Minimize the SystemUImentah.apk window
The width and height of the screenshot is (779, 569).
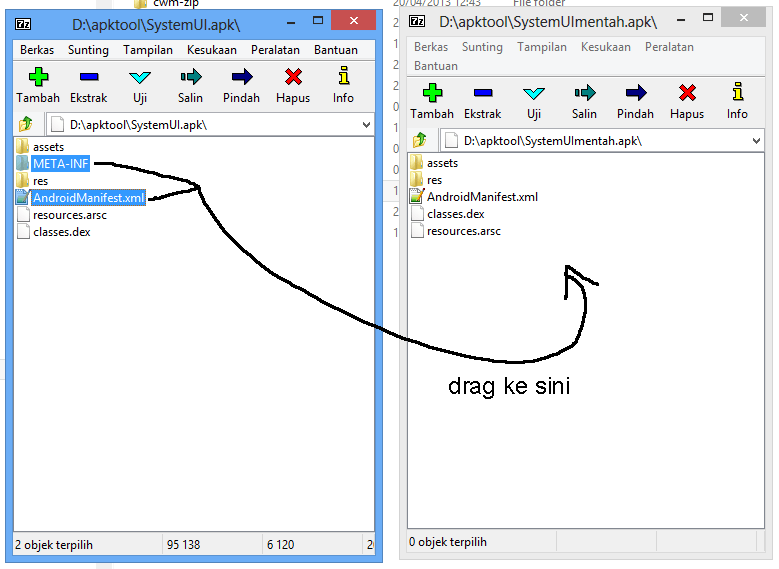681,20
